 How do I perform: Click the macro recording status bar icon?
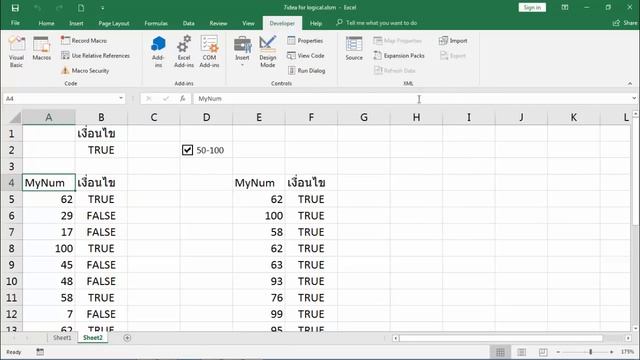(40, 352)
